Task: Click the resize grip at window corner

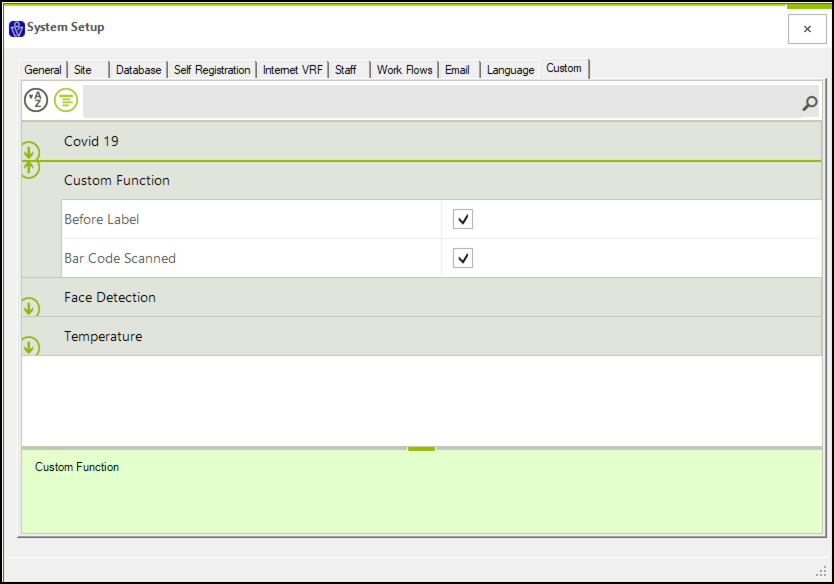Action: click(821, 572)
